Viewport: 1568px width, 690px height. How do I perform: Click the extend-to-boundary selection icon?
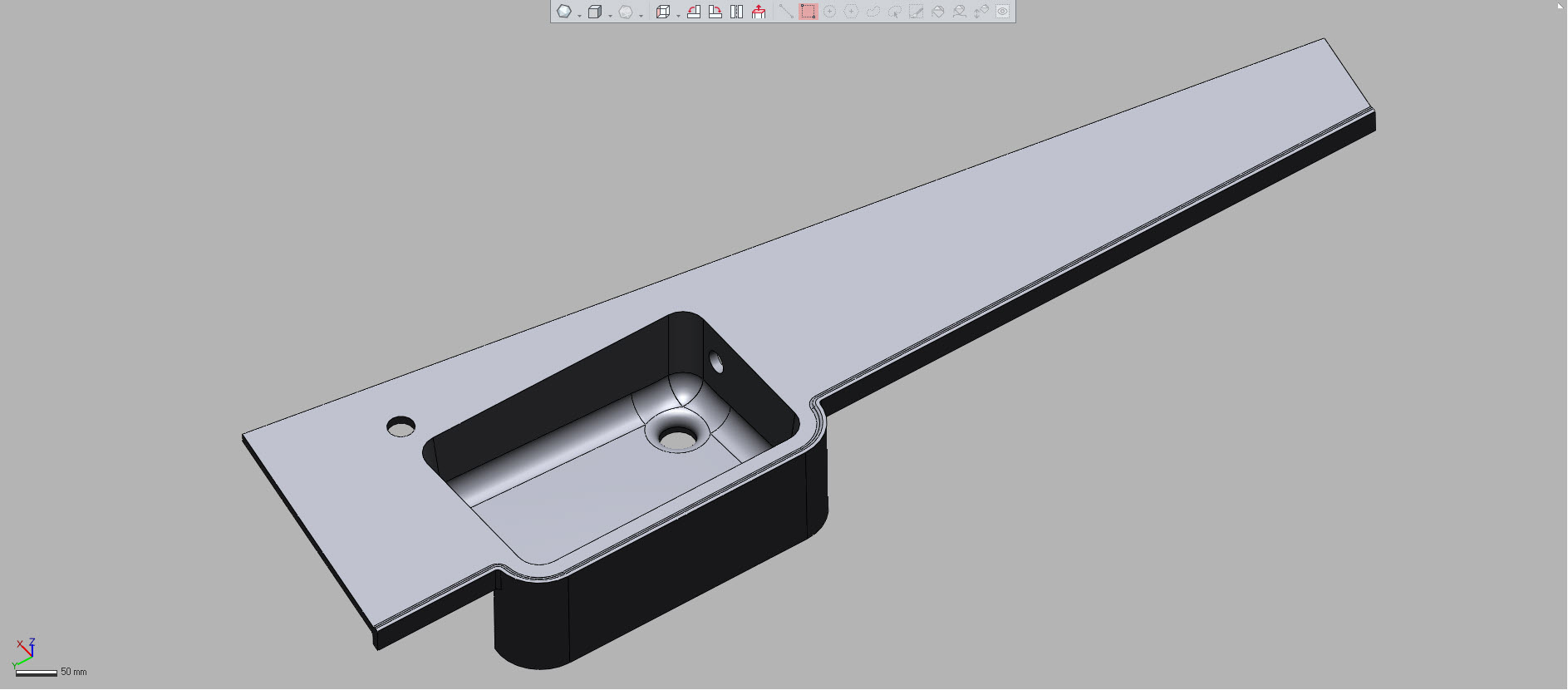click(x=960, y=12)
